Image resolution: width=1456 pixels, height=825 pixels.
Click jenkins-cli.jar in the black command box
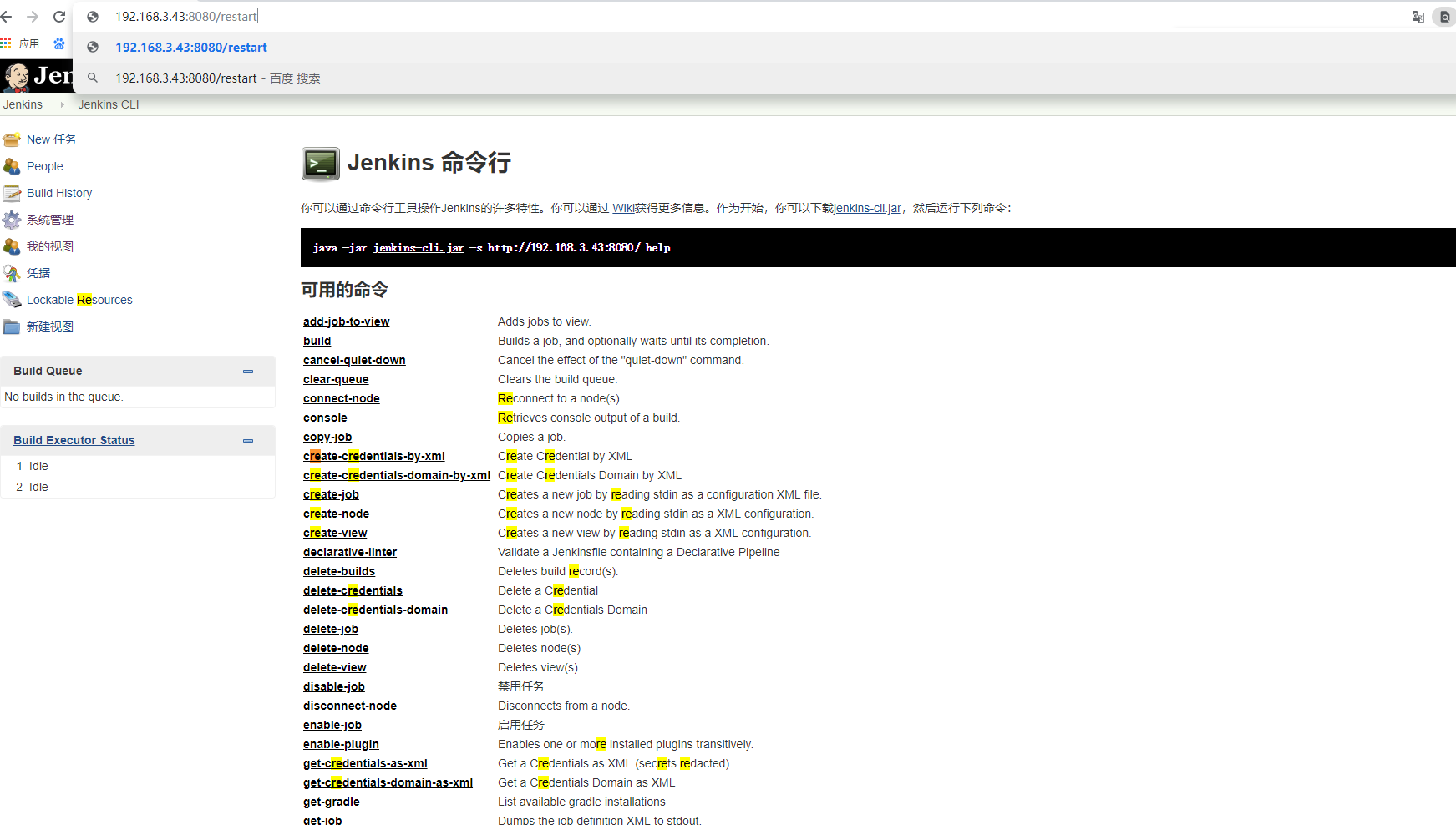pyautogui.click(x=419, y=248)
